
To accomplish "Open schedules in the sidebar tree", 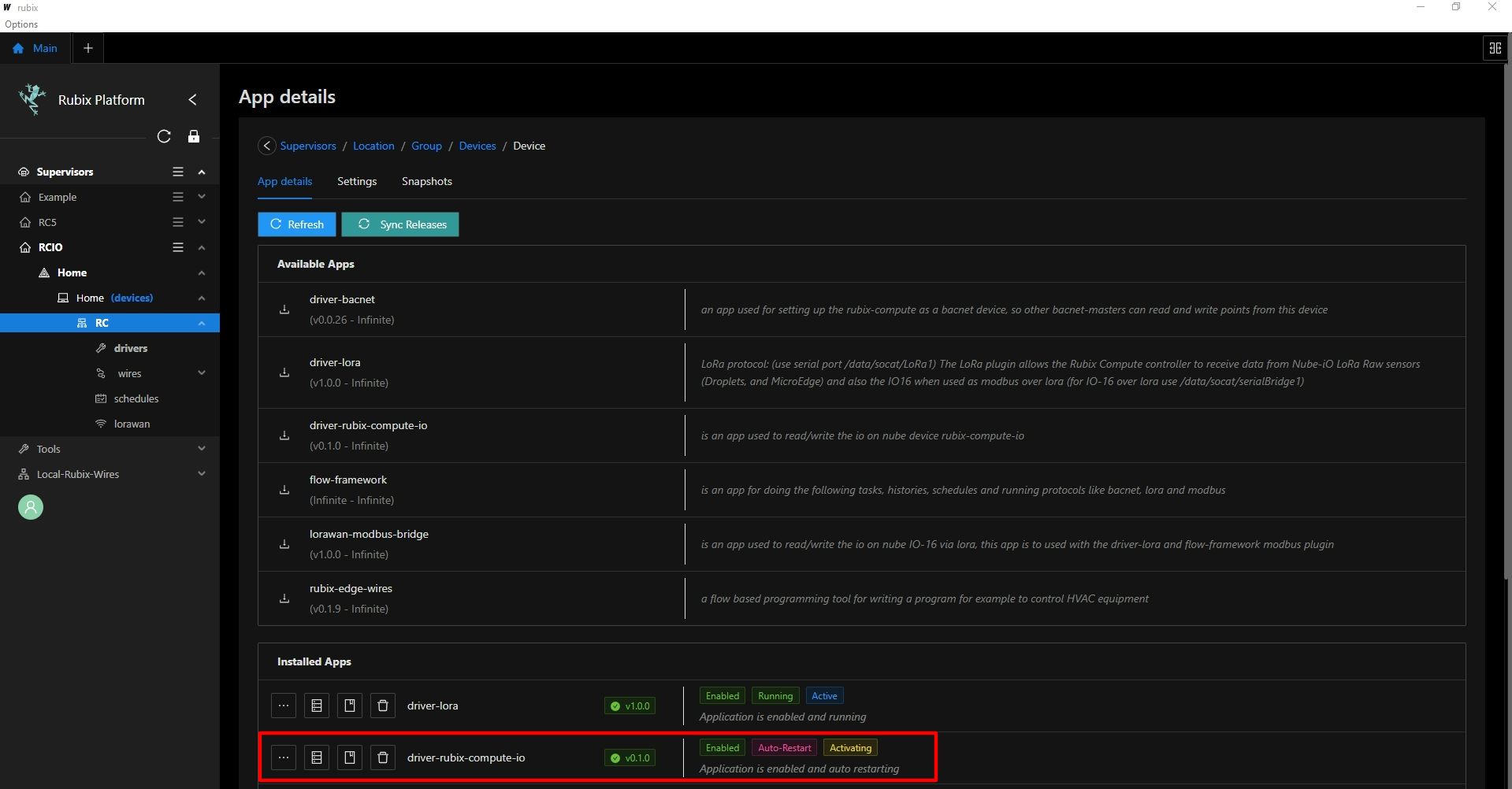I will point(136,398).
